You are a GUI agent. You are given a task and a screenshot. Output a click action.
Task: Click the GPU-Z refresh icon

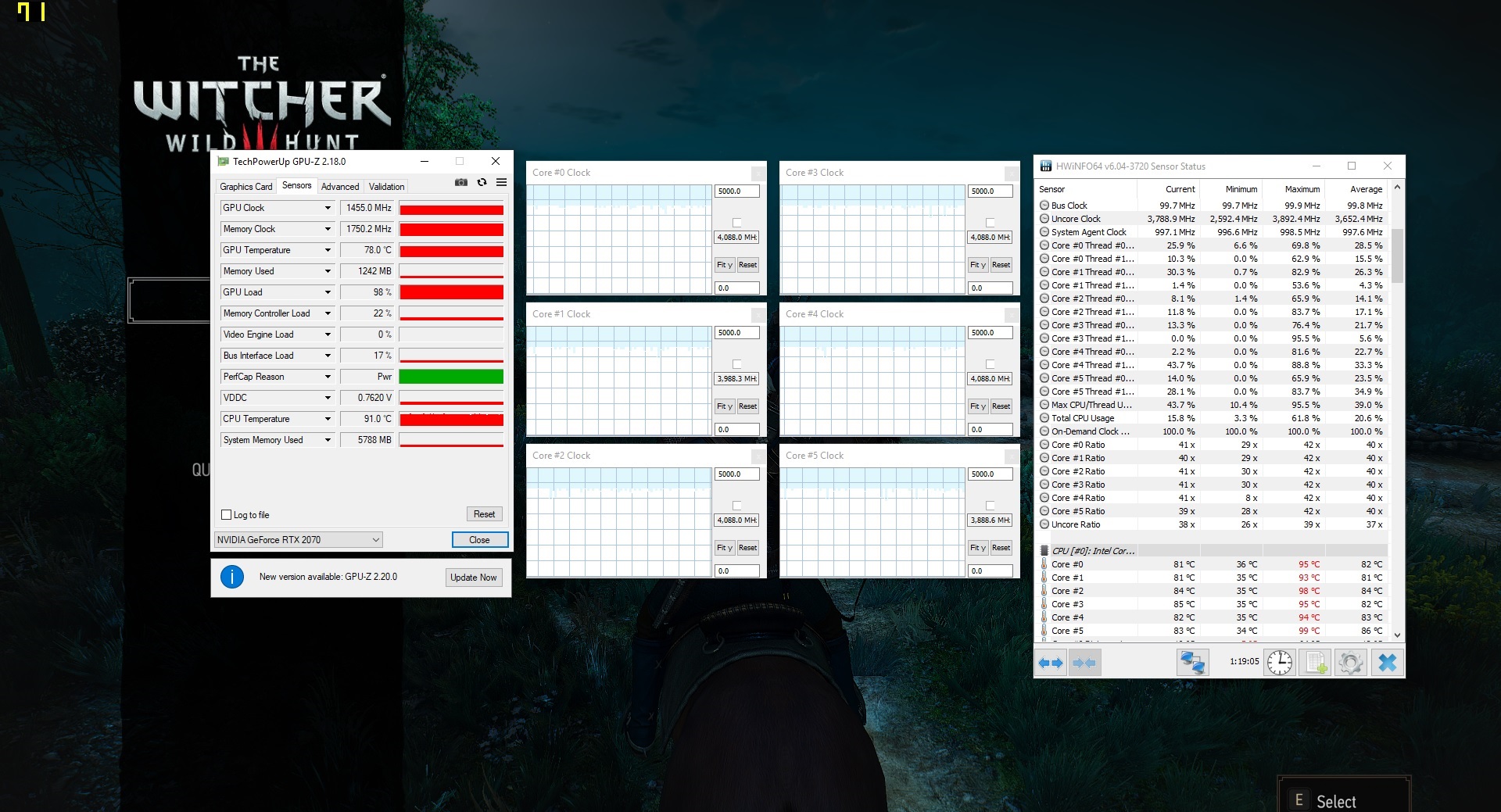(x=482, y=182)
